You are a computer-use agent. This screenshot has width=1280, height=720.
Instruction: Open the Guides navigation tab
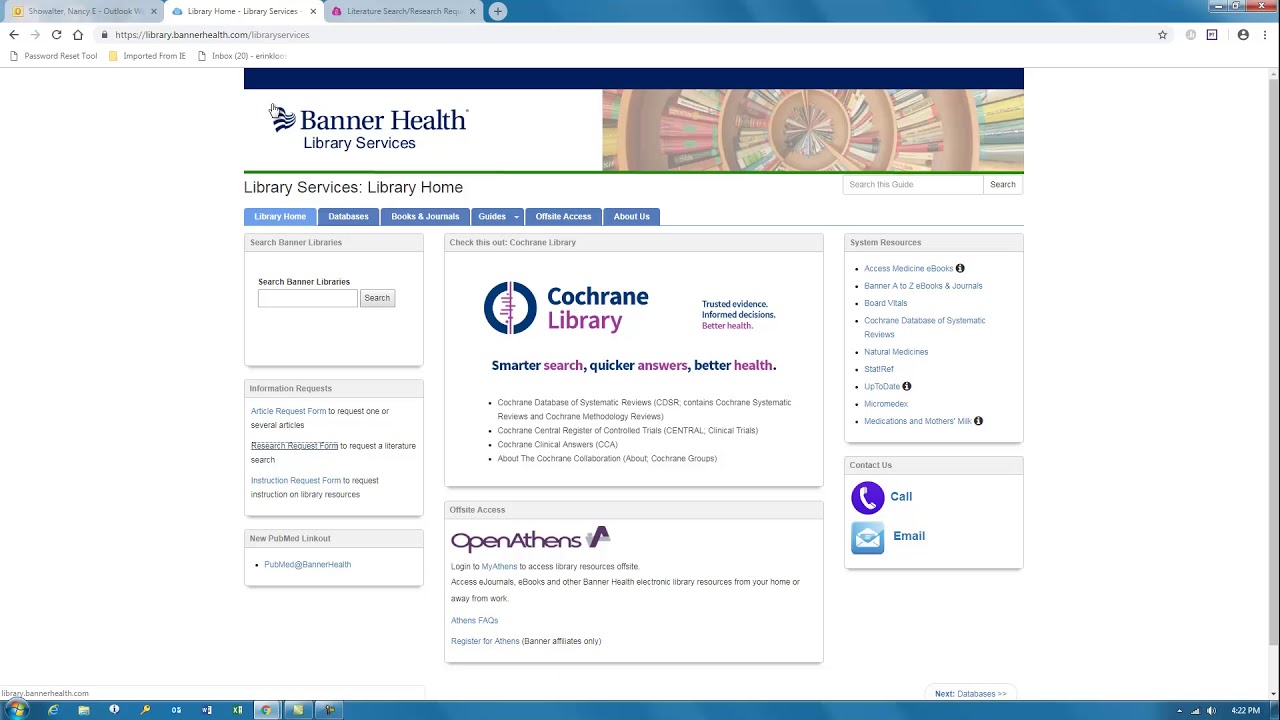[491, 217]
